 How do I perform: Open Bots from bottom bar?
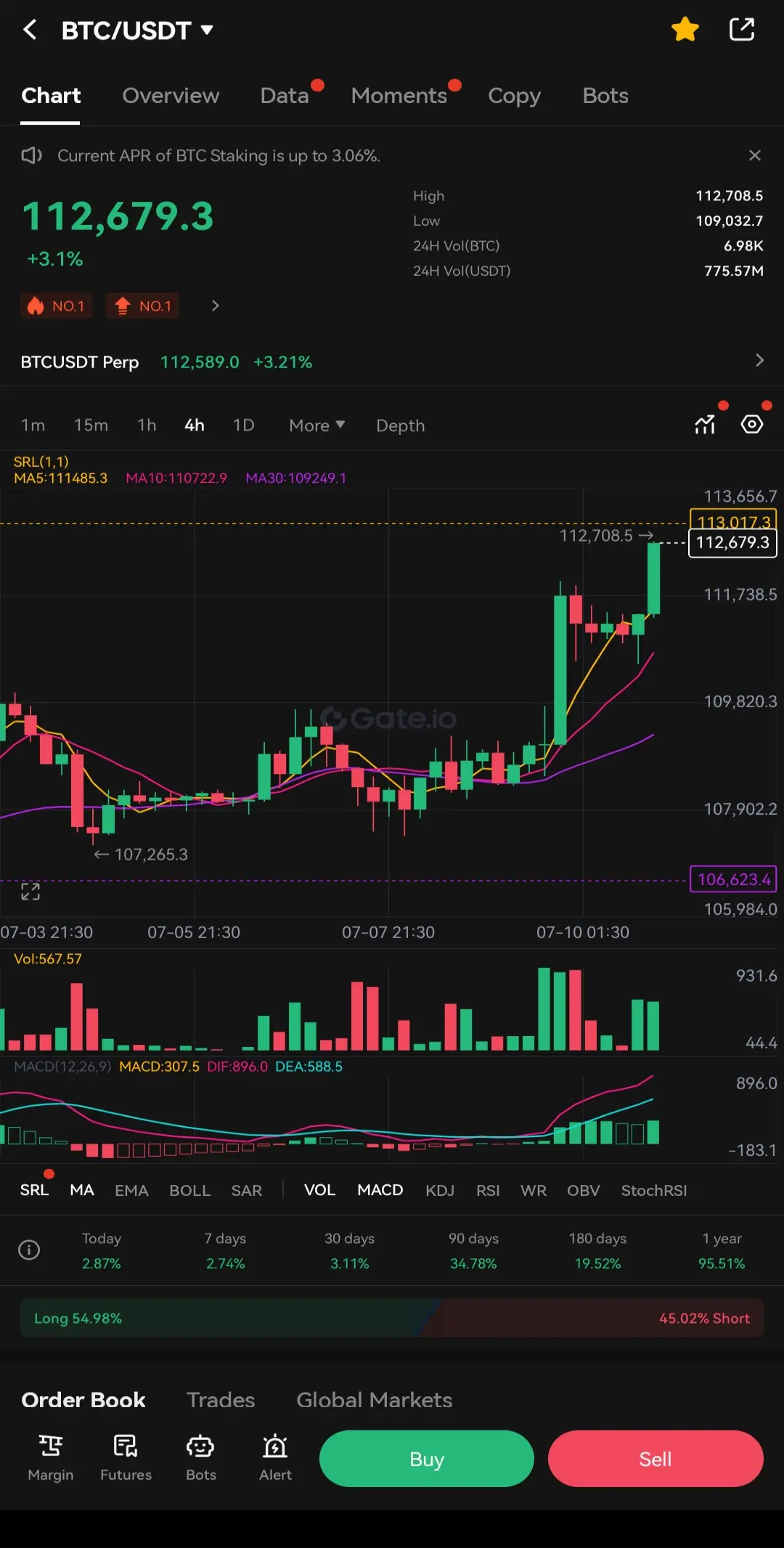[x=201, y=1458]
